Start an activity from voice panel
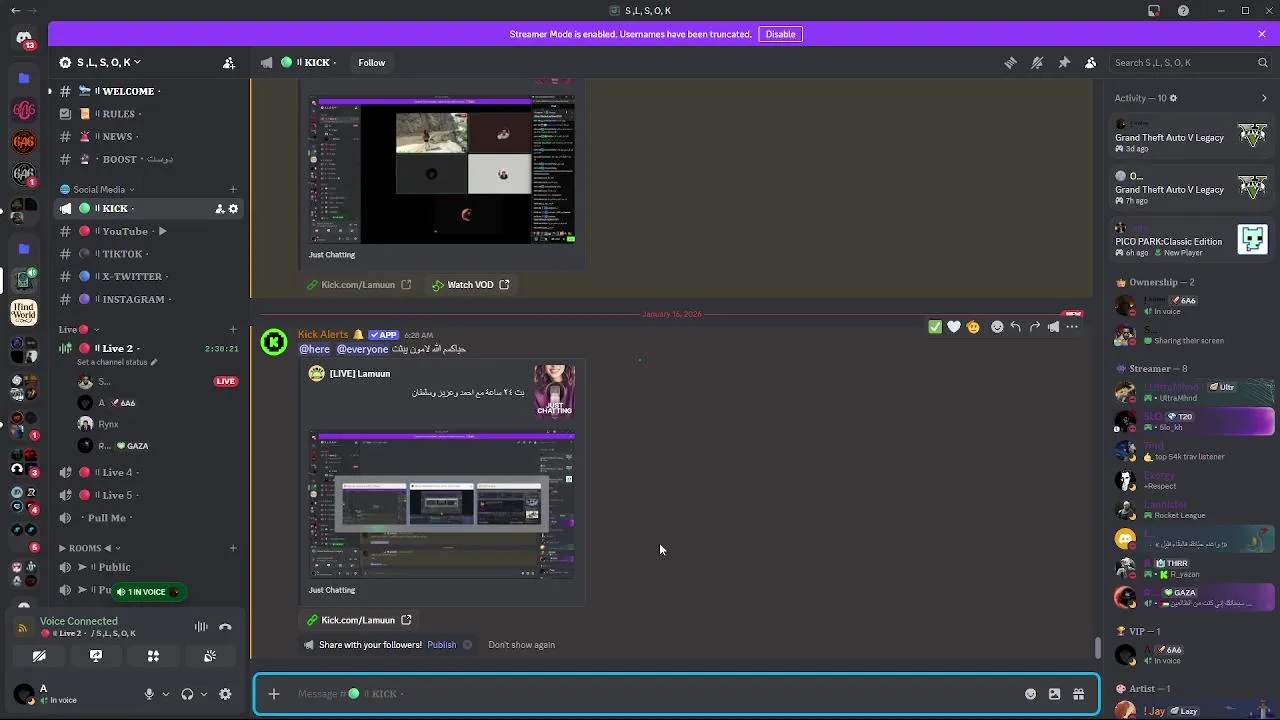 [x=153, y=656]
